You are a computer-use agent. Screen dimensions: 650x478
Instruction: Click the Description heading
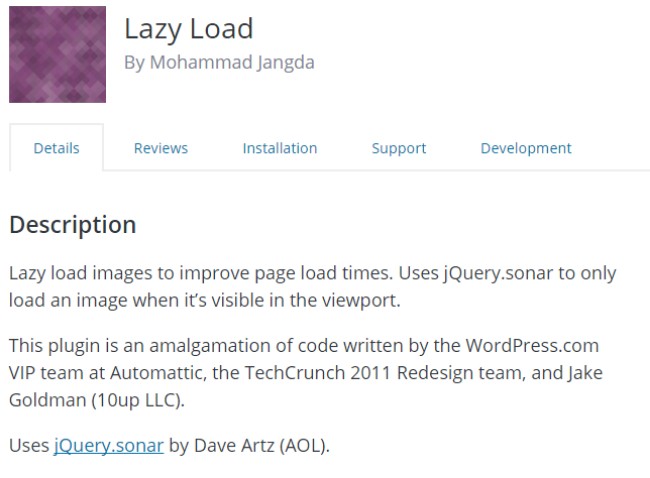pos(73,225)
